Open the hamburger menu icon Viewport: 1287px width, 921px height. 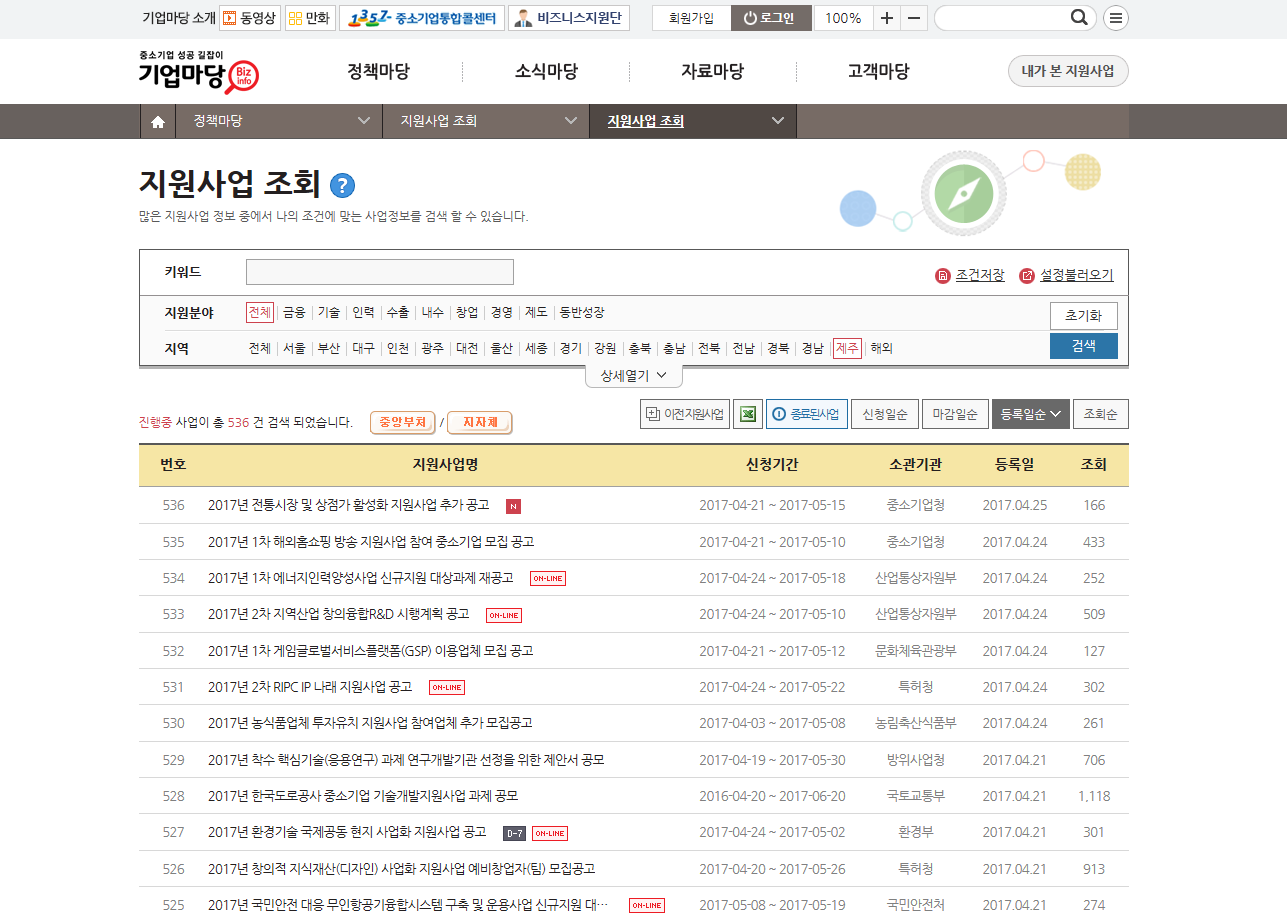[x=1116, y=18]
